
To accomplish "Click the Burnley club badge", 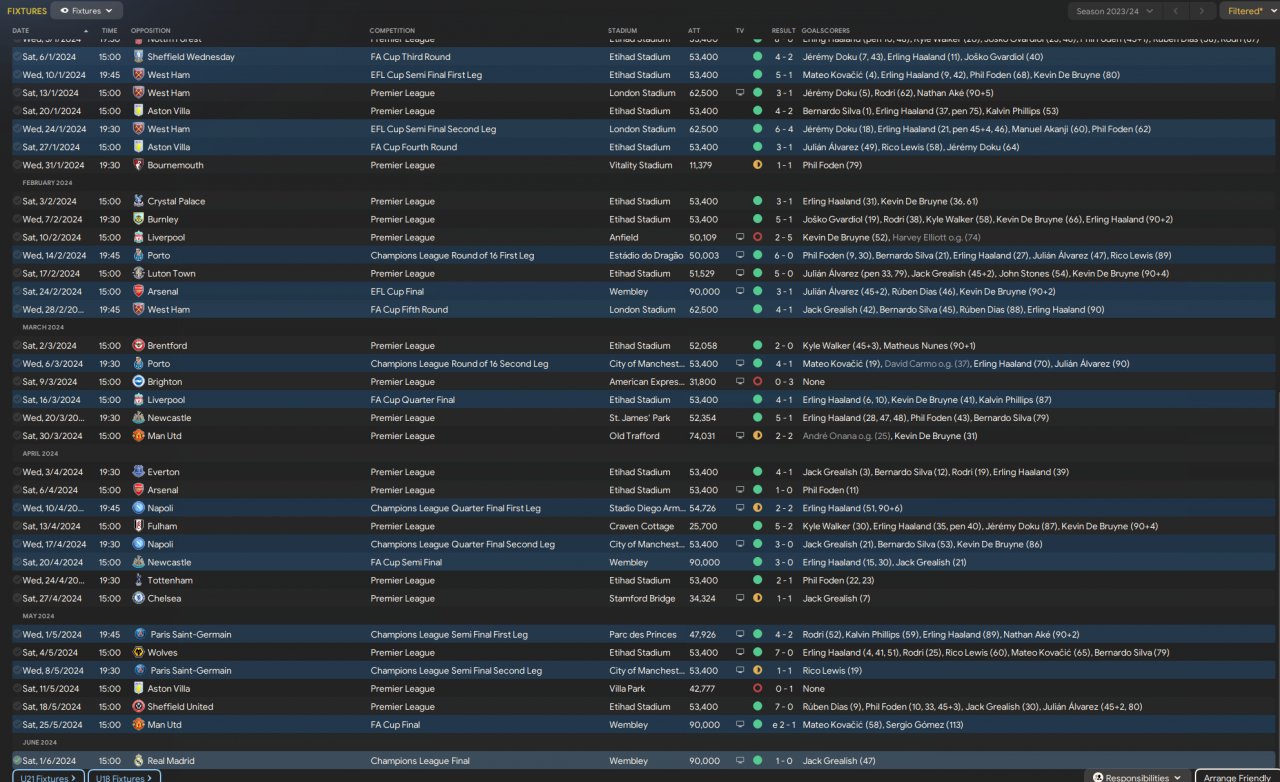I will [138, 219].
